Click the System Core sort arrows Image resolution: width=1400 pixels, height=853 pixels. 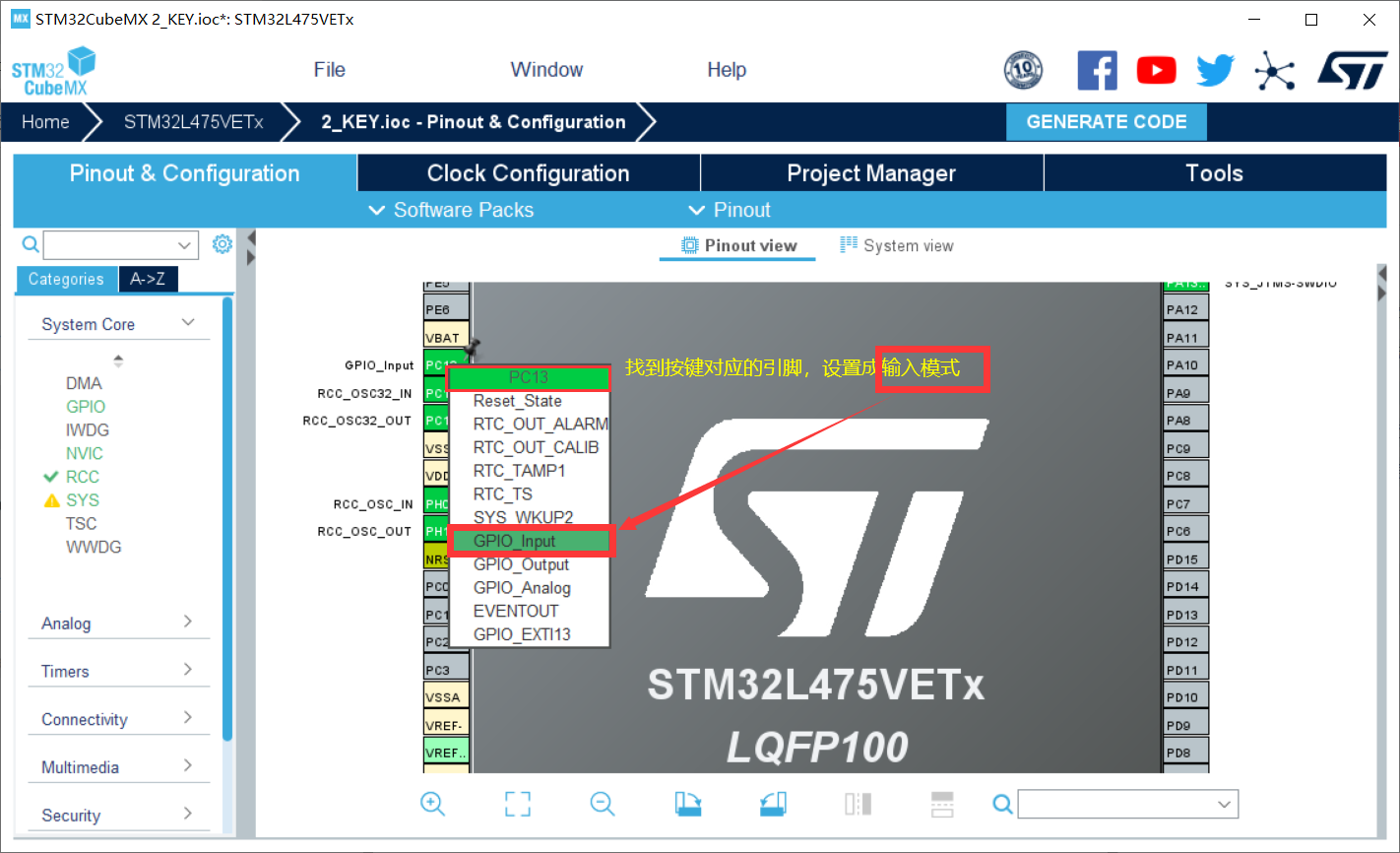(x=118, y=361)
